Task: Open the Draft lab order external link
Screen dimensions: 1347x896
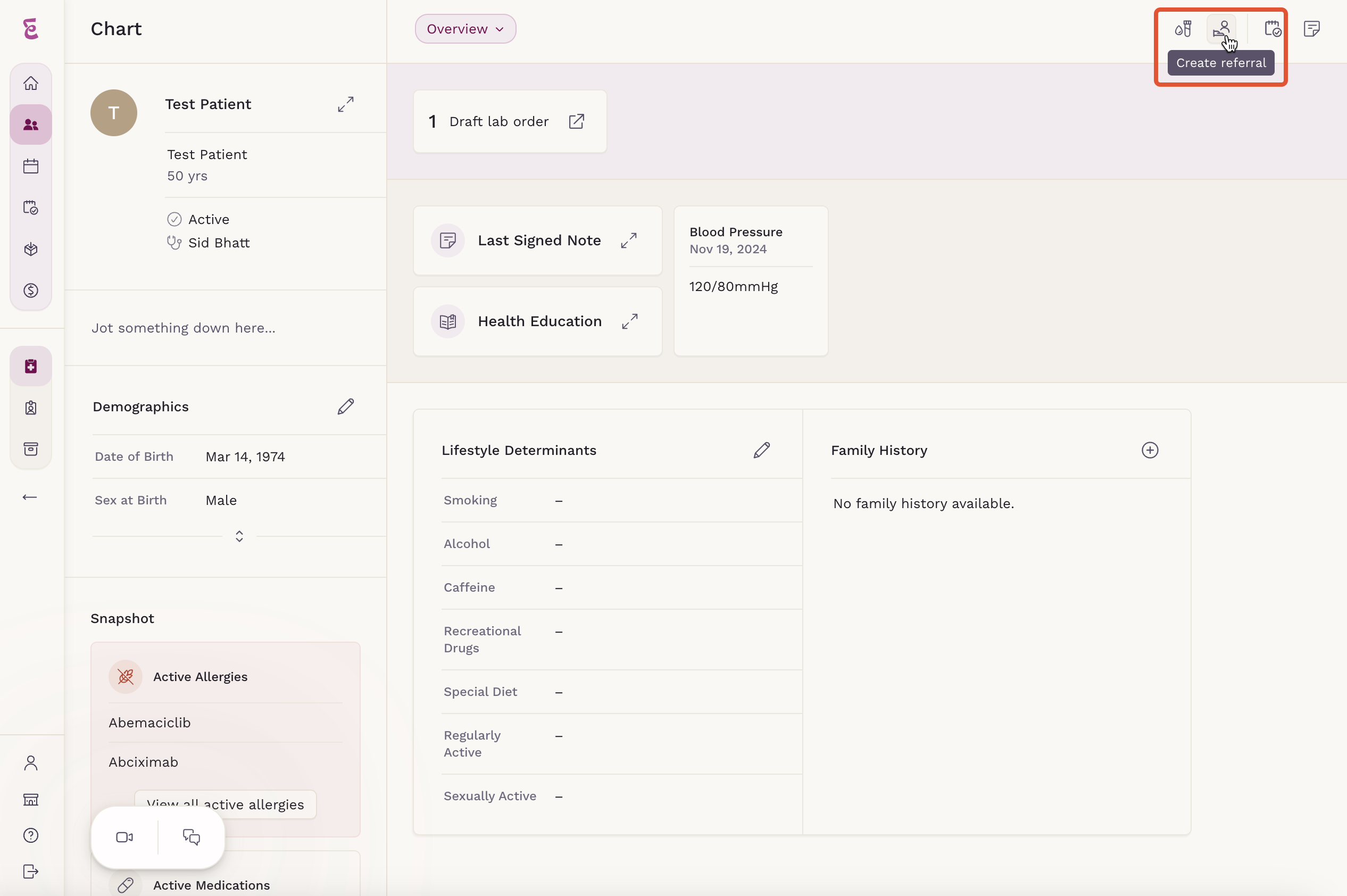Action: point(576,121)
